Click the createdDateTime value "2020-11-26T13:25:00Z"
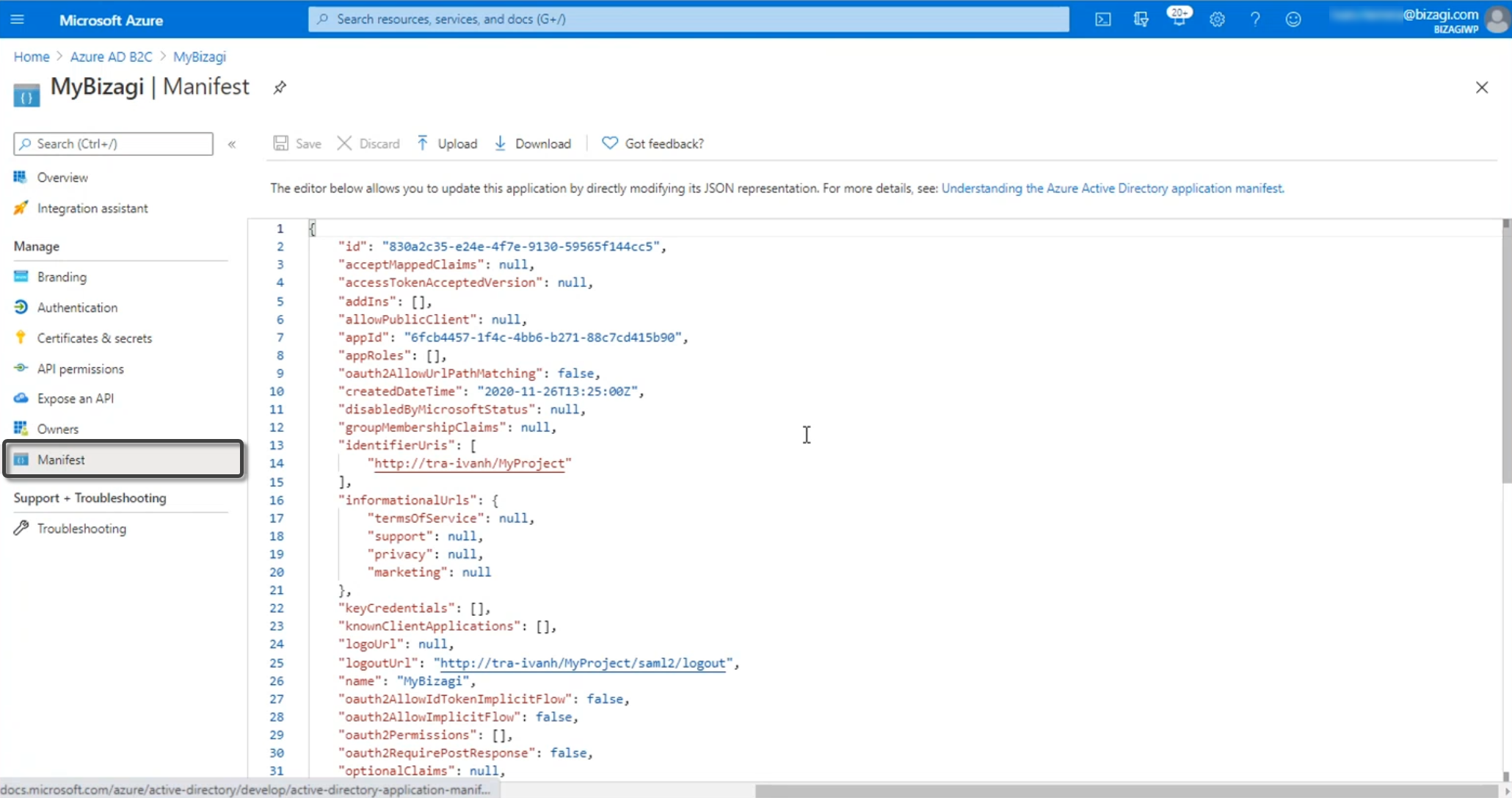The image size is (1512, 798). tap(557, 391)
